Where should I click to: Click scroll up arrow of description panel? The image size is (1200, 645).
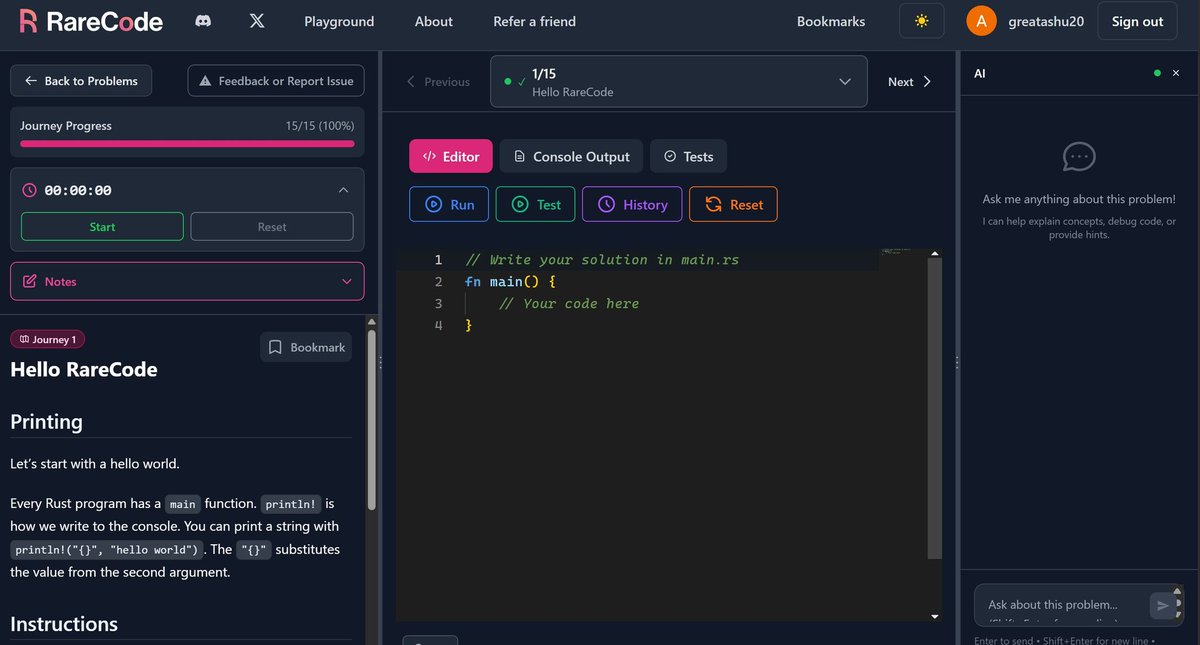(x=372, y=322)
